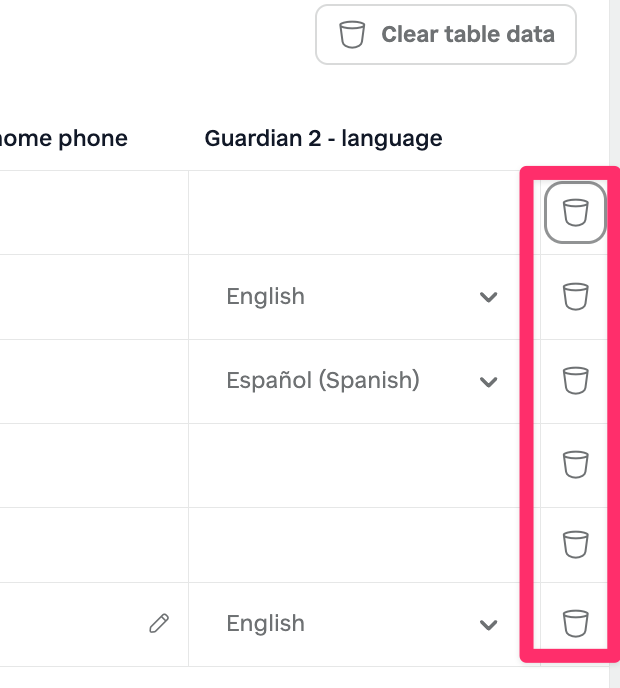Screen dimensions: 620x688
Task: Click the home phone cell beside Español (Spanish)
Action: tap(94, 381)
